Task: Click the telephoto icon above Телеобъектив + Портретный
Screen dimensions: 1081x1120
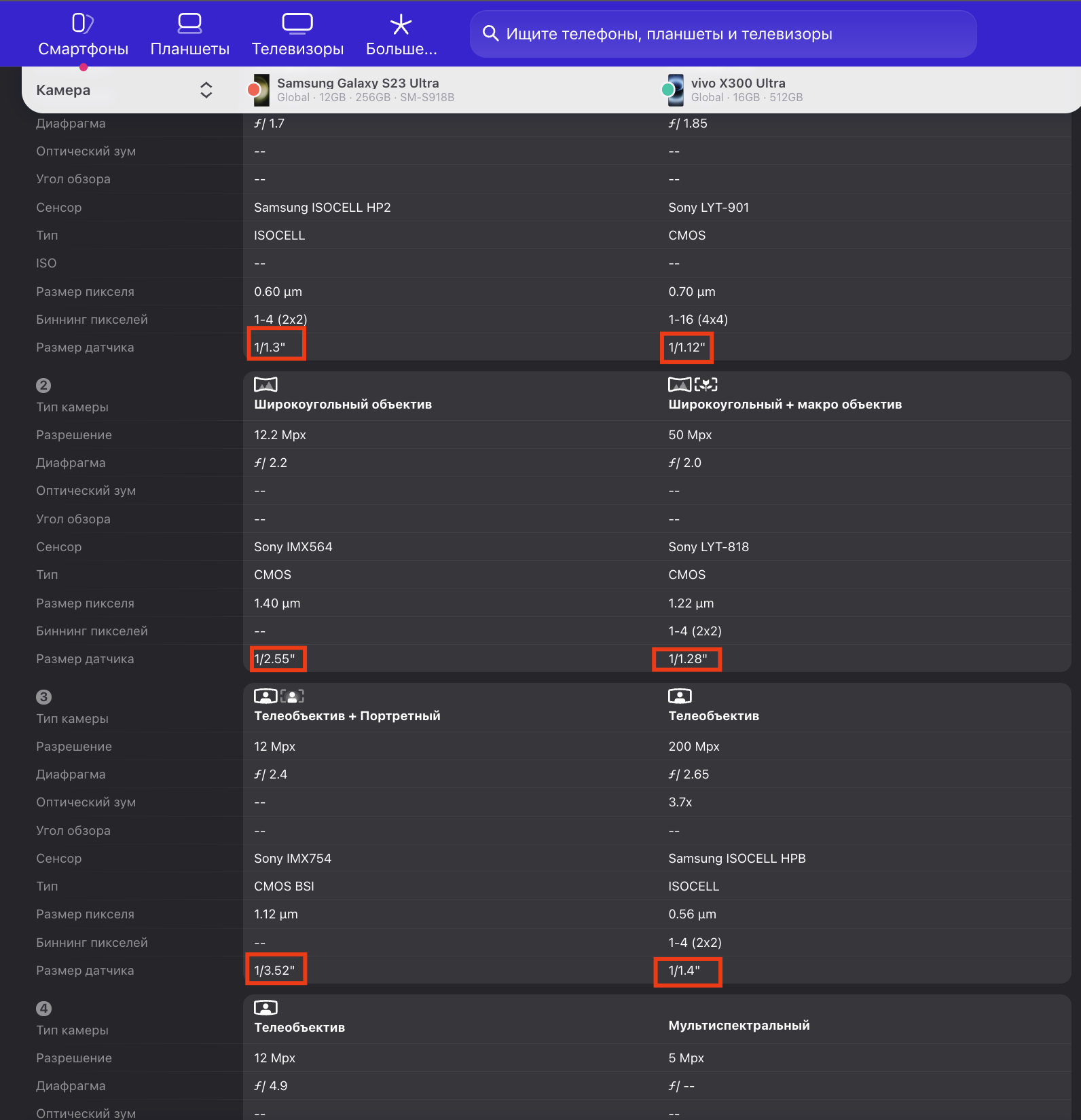Action: (x=265, y=696)
